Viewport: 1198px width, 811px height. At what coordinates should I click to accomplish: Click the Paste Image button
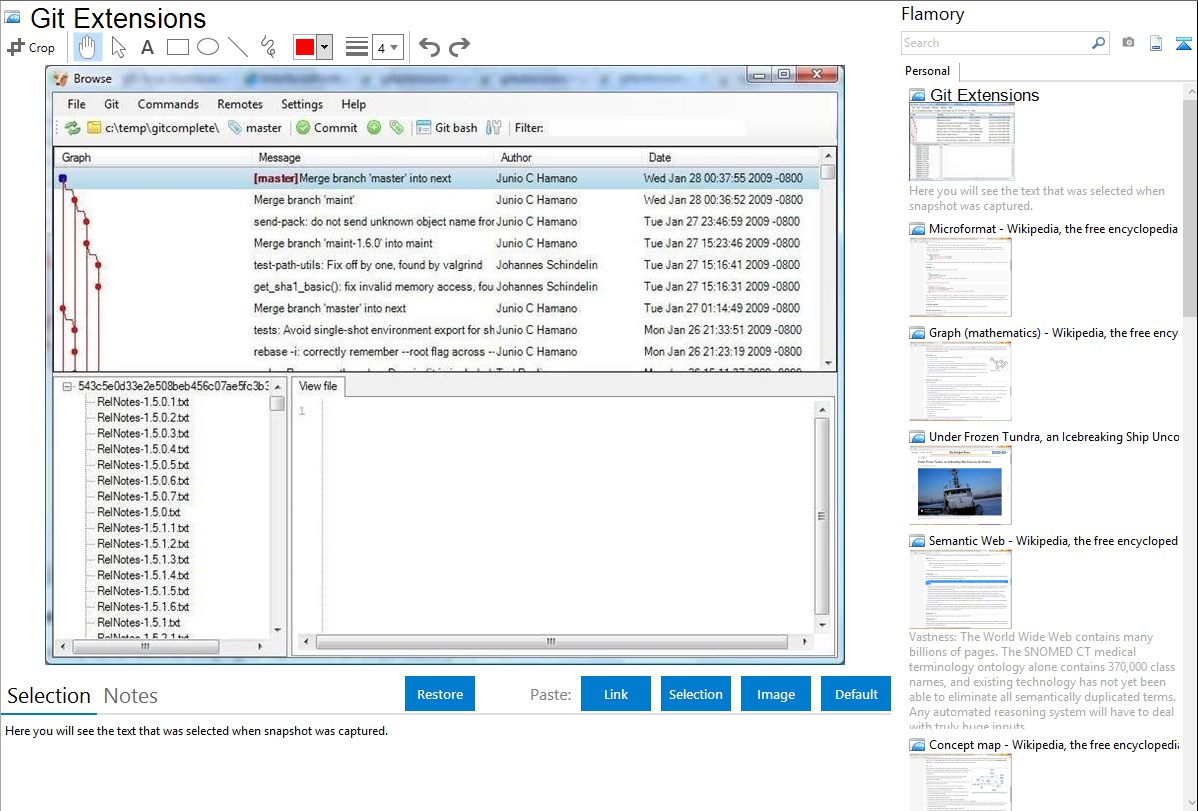(x=775, y=694)
